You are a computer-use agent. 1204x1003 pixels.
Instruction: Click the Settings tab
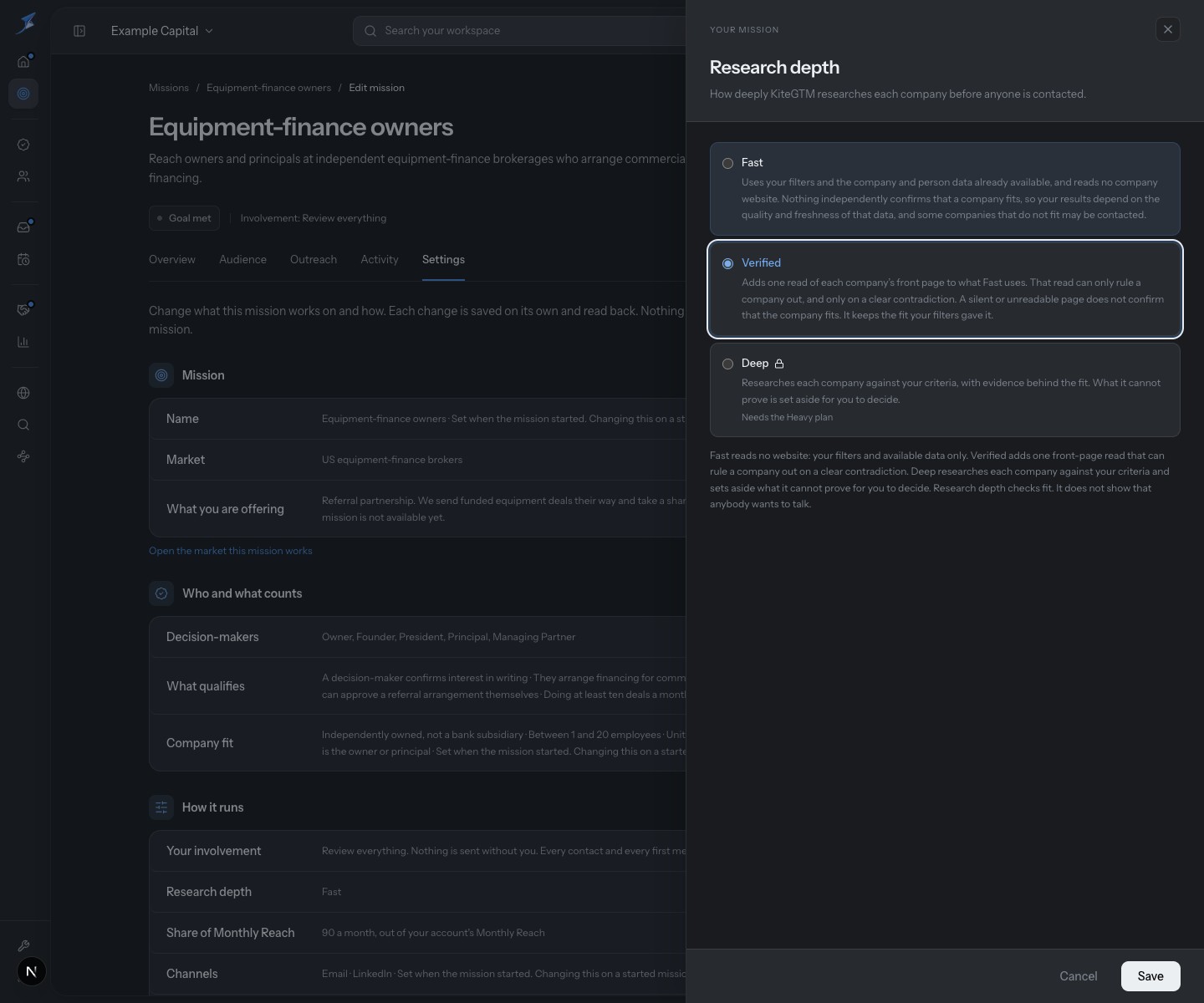pyautogui.click(x=443, y=260)
